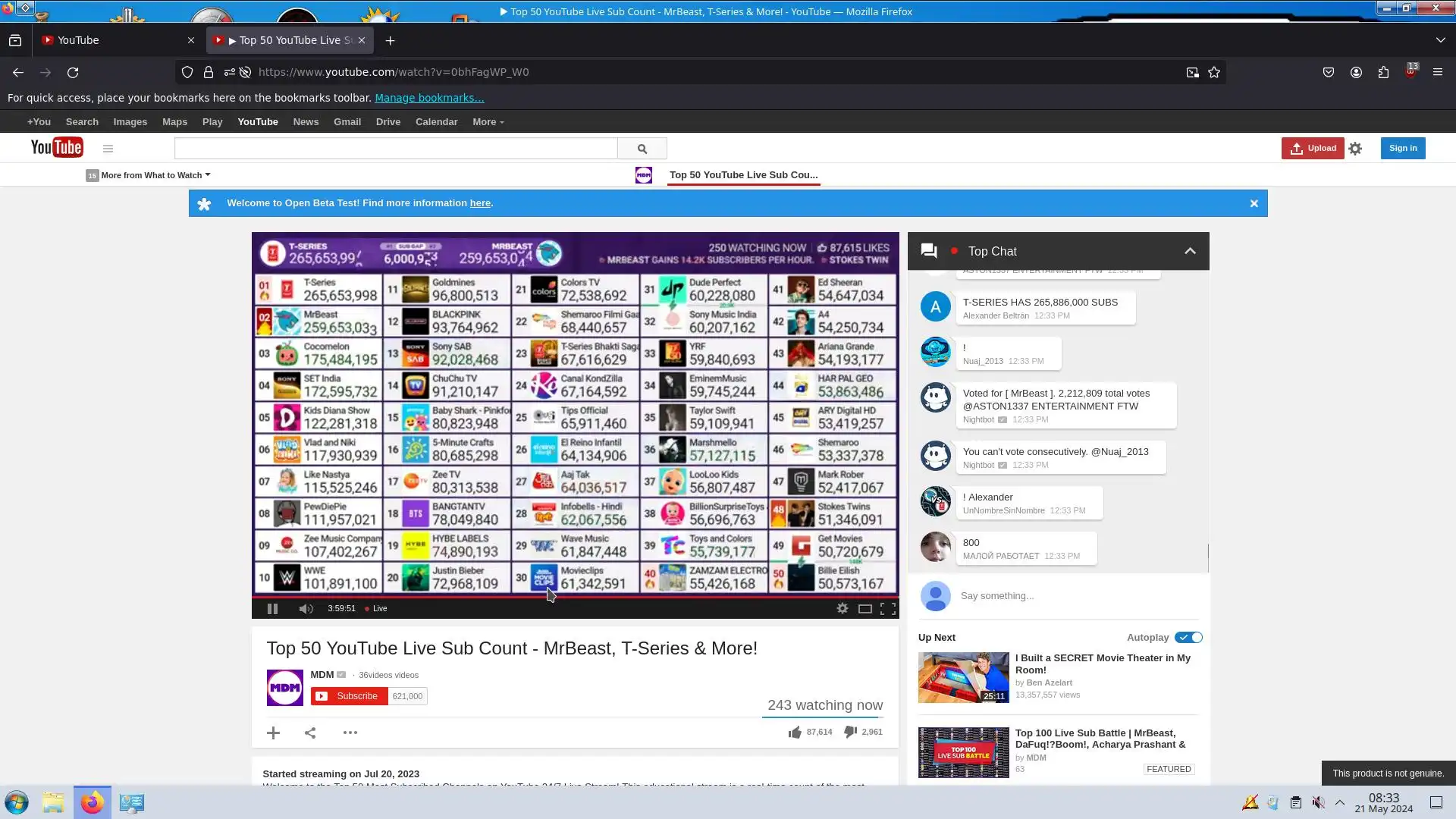Switch to theater mode view
1456x819 pixels.
[x=864, y=609]
